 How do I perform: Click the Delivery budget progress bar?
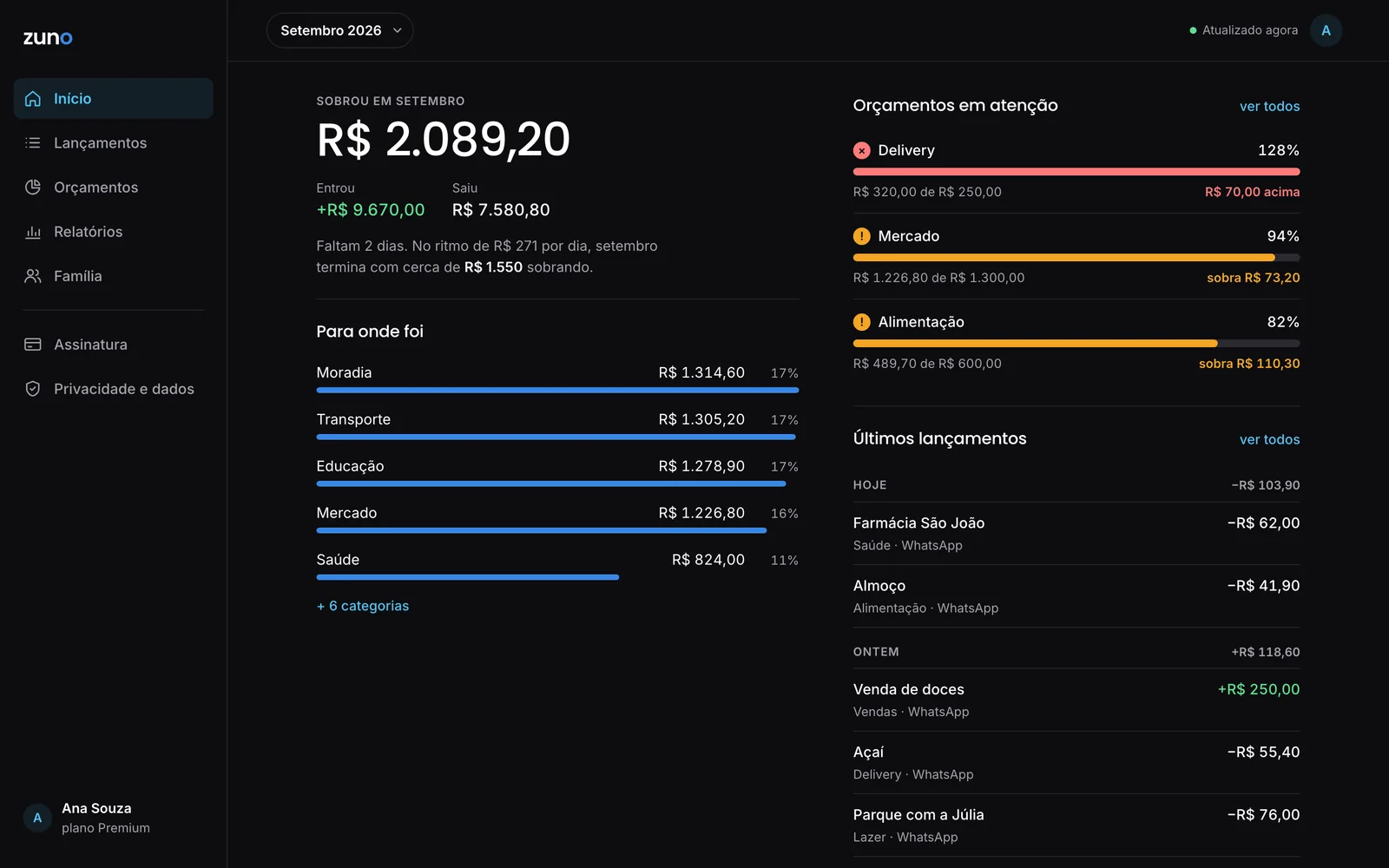pyautogui.click(x=1076, y=172)
